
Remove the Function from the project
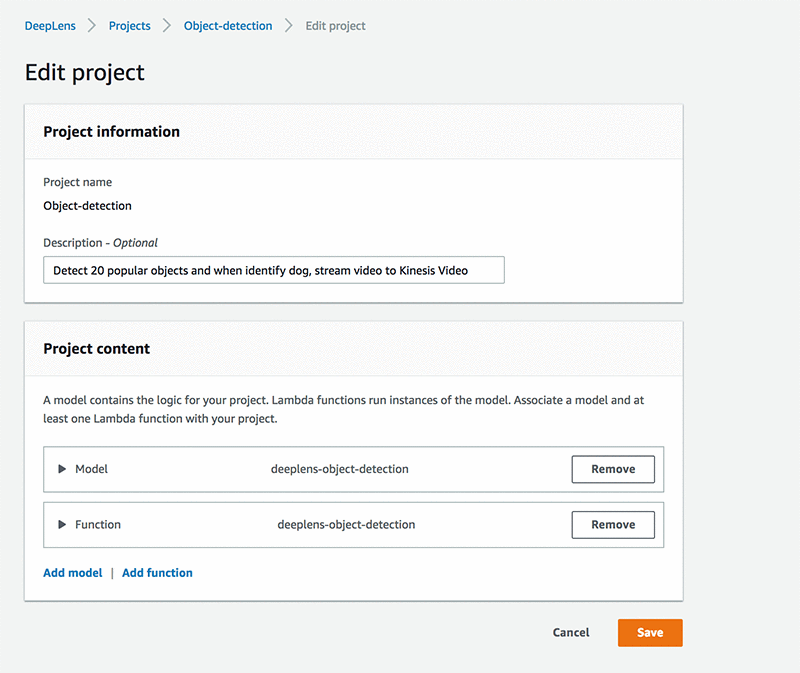click(613, 524)
